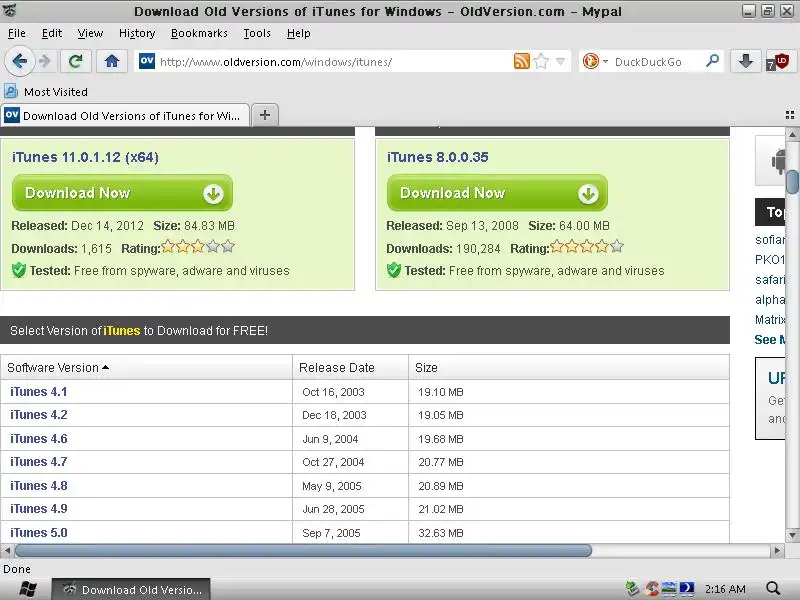800x600 pixels.
Task: Click the horizontal scrollbar right arrow
Action: click(777, 551)
